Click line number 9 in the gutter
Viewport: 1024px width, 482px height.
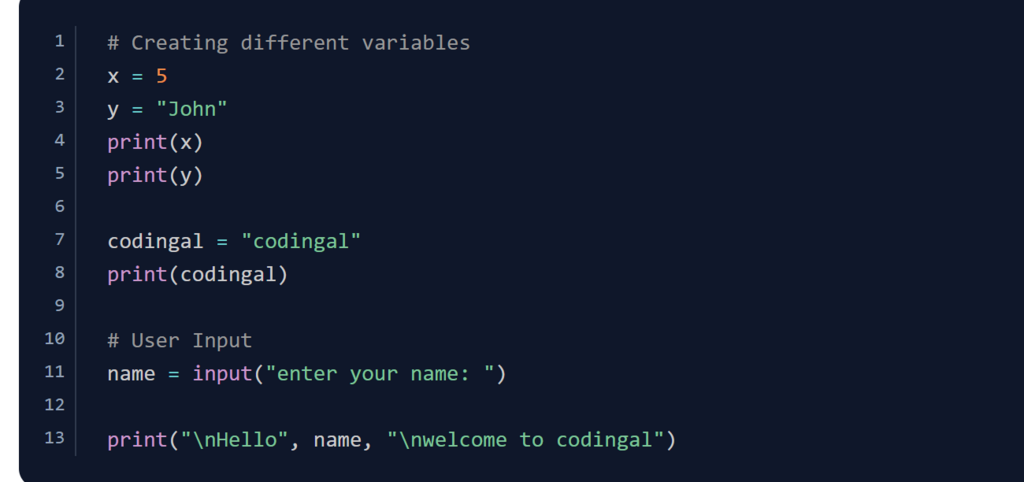59,305
